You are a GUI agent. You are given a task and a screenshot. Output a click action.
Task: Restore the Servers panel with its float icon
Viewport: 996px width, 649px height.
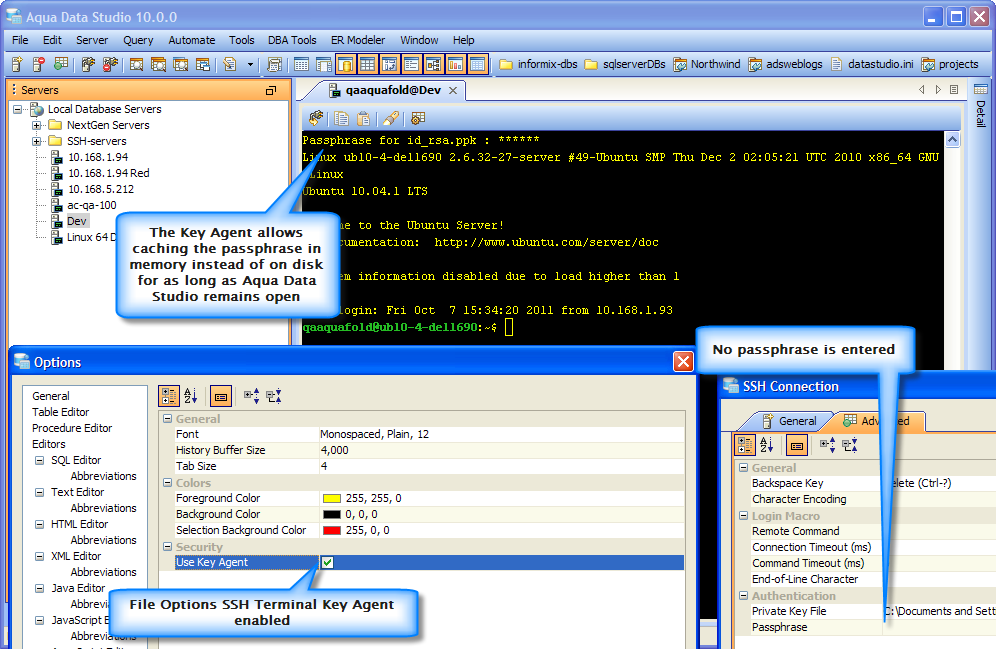271,91
